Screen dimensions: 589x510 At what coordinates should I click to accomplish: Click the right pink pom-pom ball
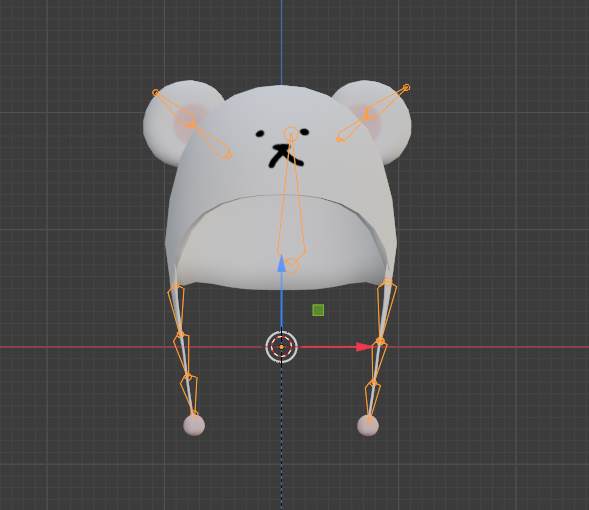click(x=368, y=426)
